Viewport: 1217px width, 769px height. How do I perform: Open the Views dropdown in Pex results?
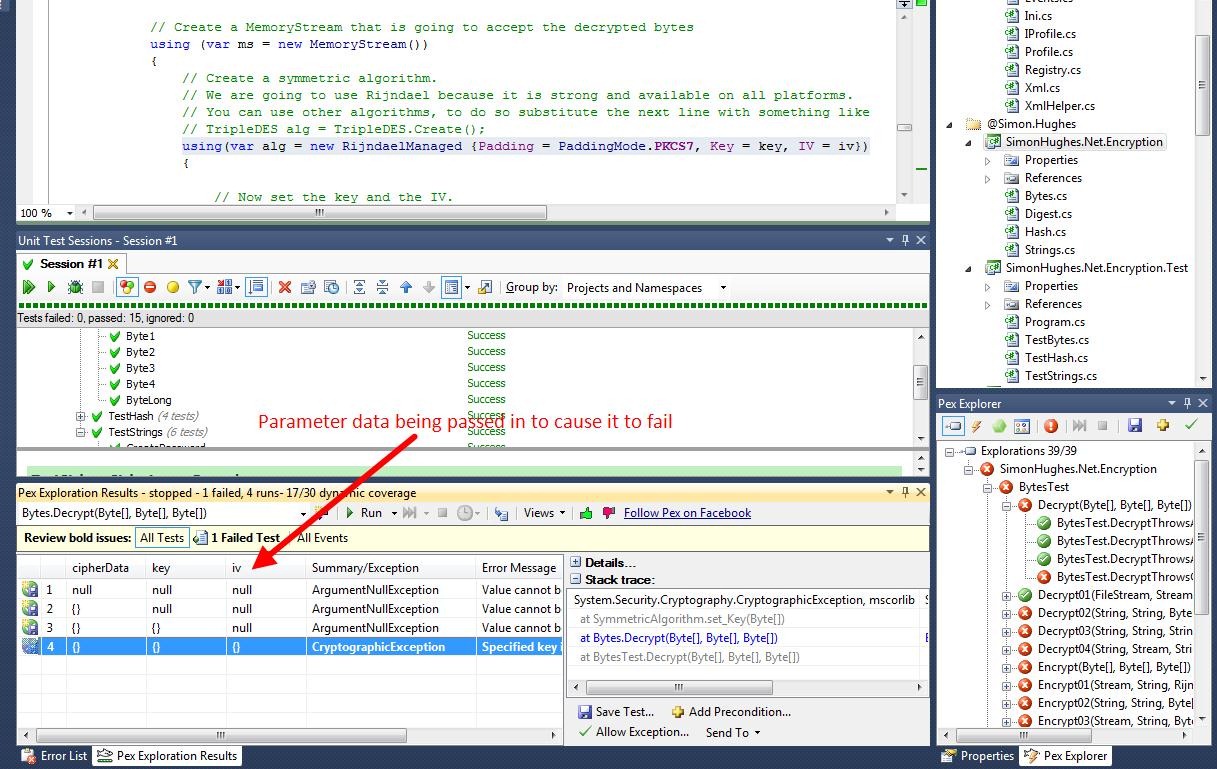pos(545,513)
